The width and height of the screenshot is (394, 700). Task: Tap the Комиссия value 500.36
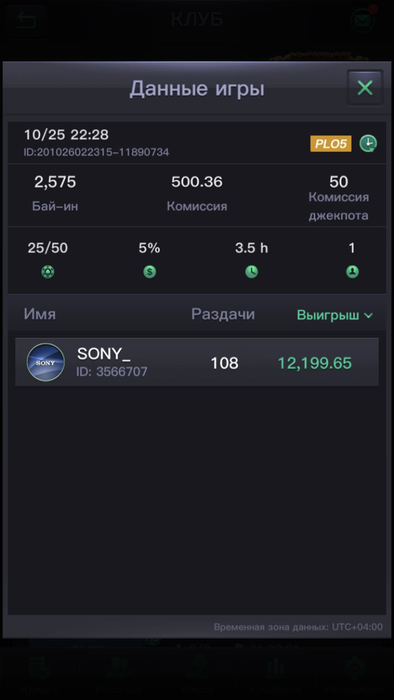(x=197, y=182)
